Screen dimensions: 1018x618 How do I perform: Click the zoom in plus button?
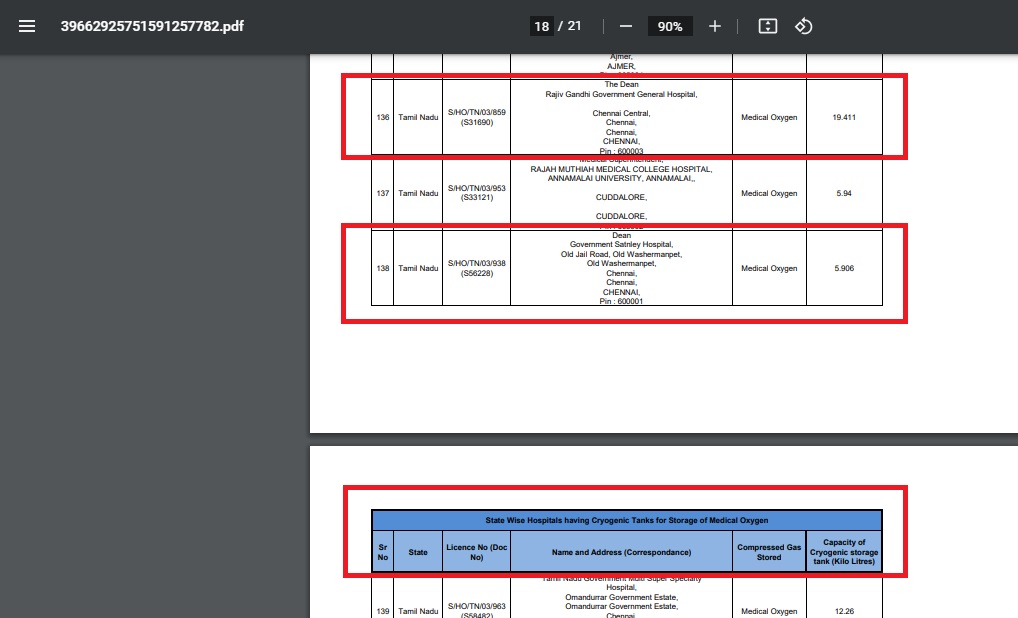click(715, 26)
